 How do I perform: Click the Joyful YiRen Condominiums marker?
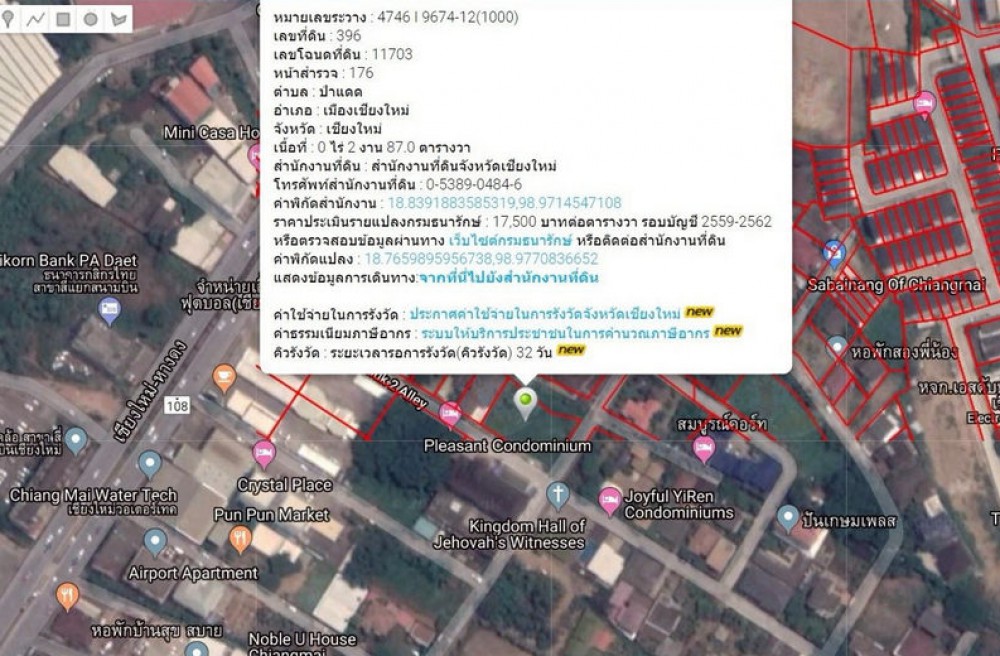[x=609, y=498]
